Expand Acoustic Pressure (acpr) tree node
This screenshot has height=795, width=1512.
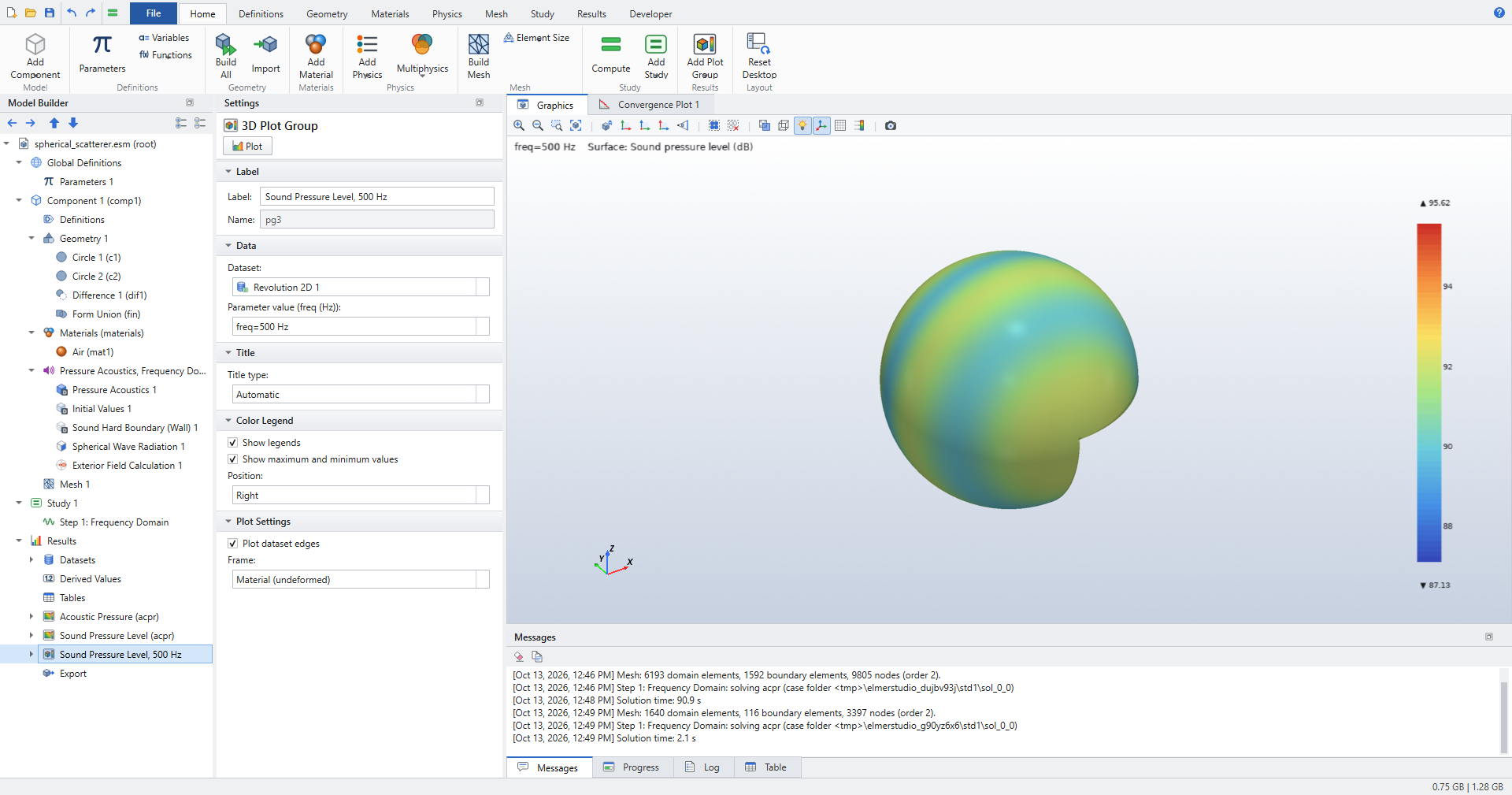click(x=31, y=617)
